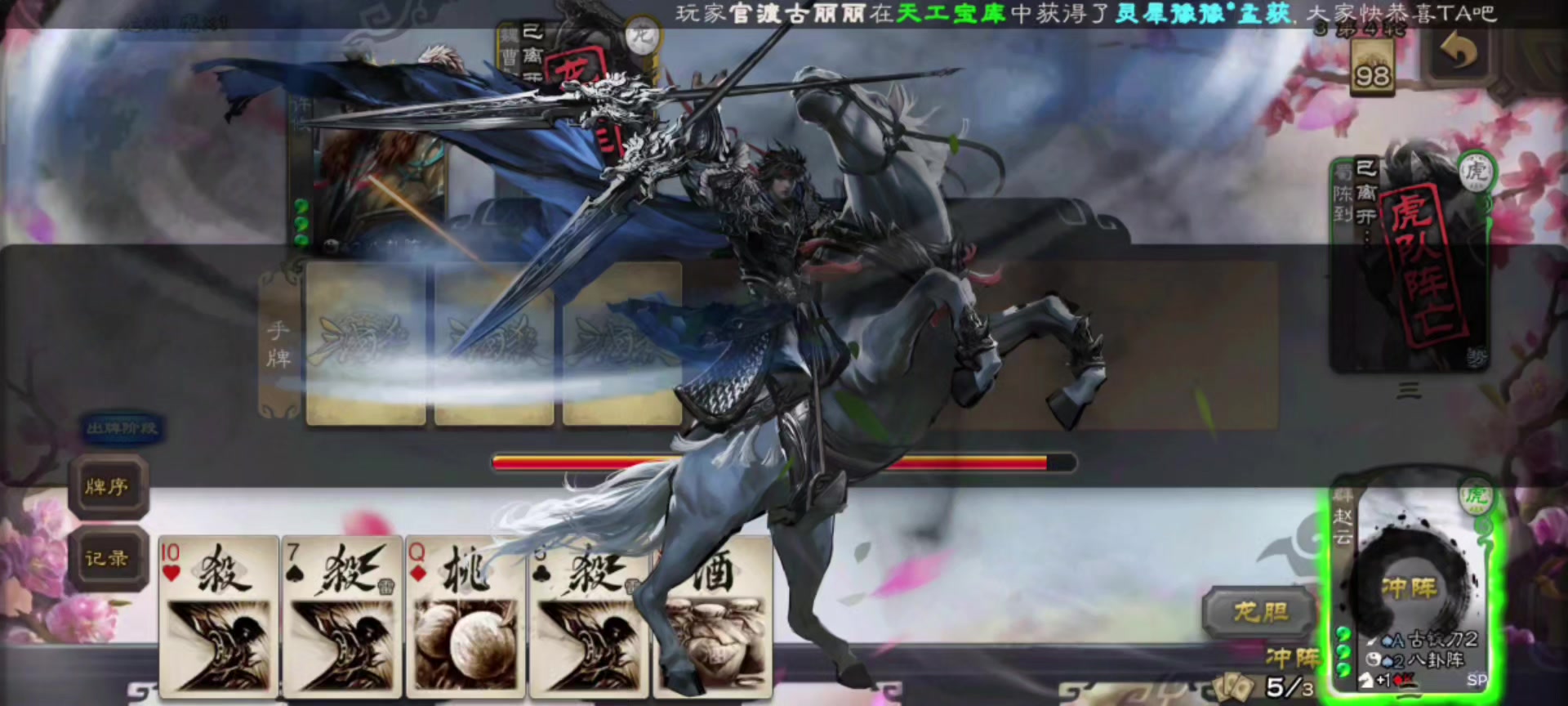Tap the 龙 badge on the 曹 player card
The height and width of the screenshot is (706, 1568).
coord(643,34)
